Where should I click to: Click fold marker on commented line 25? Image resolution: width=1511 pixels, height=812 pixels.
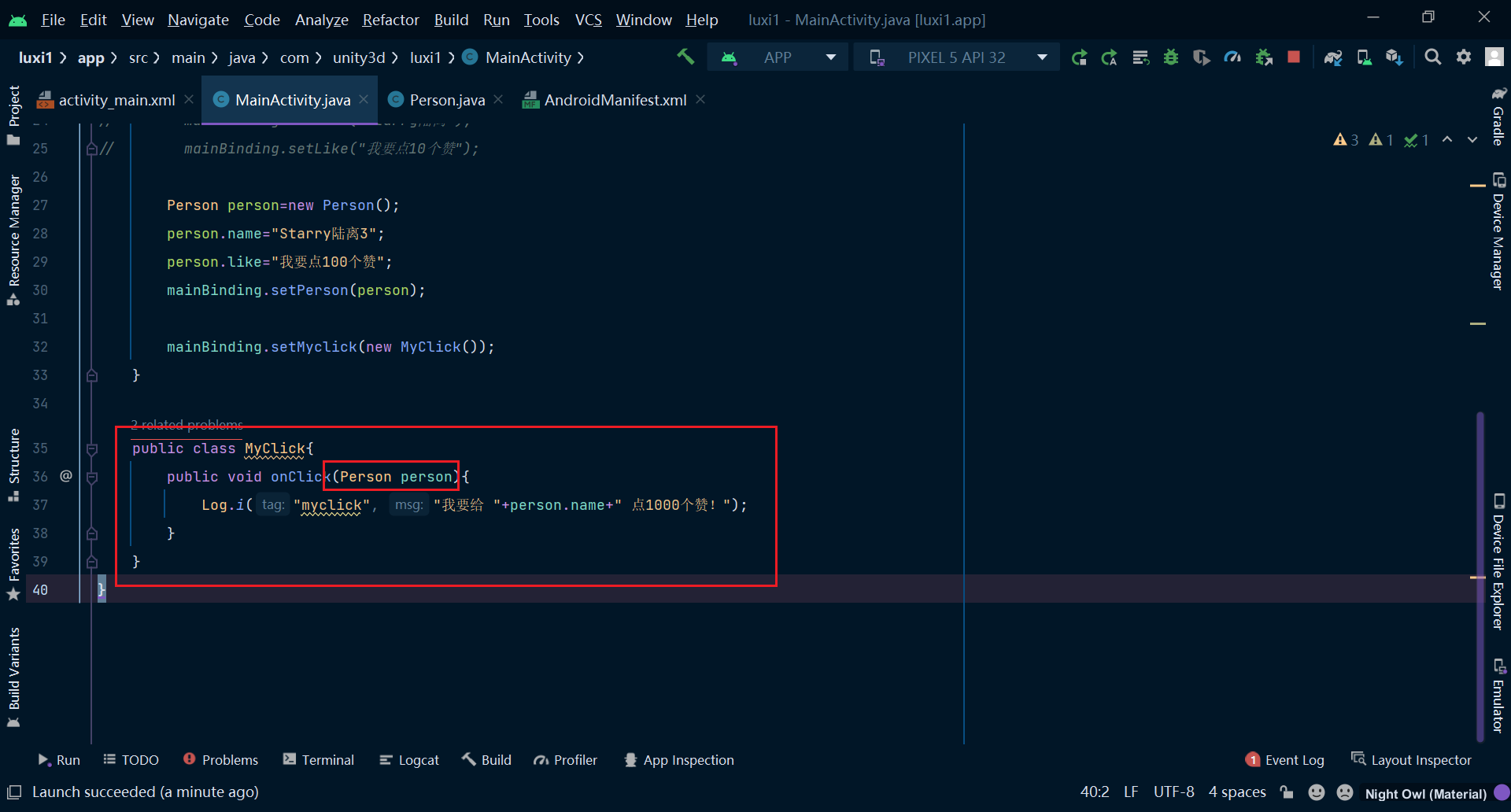click(x=92, y=149)
